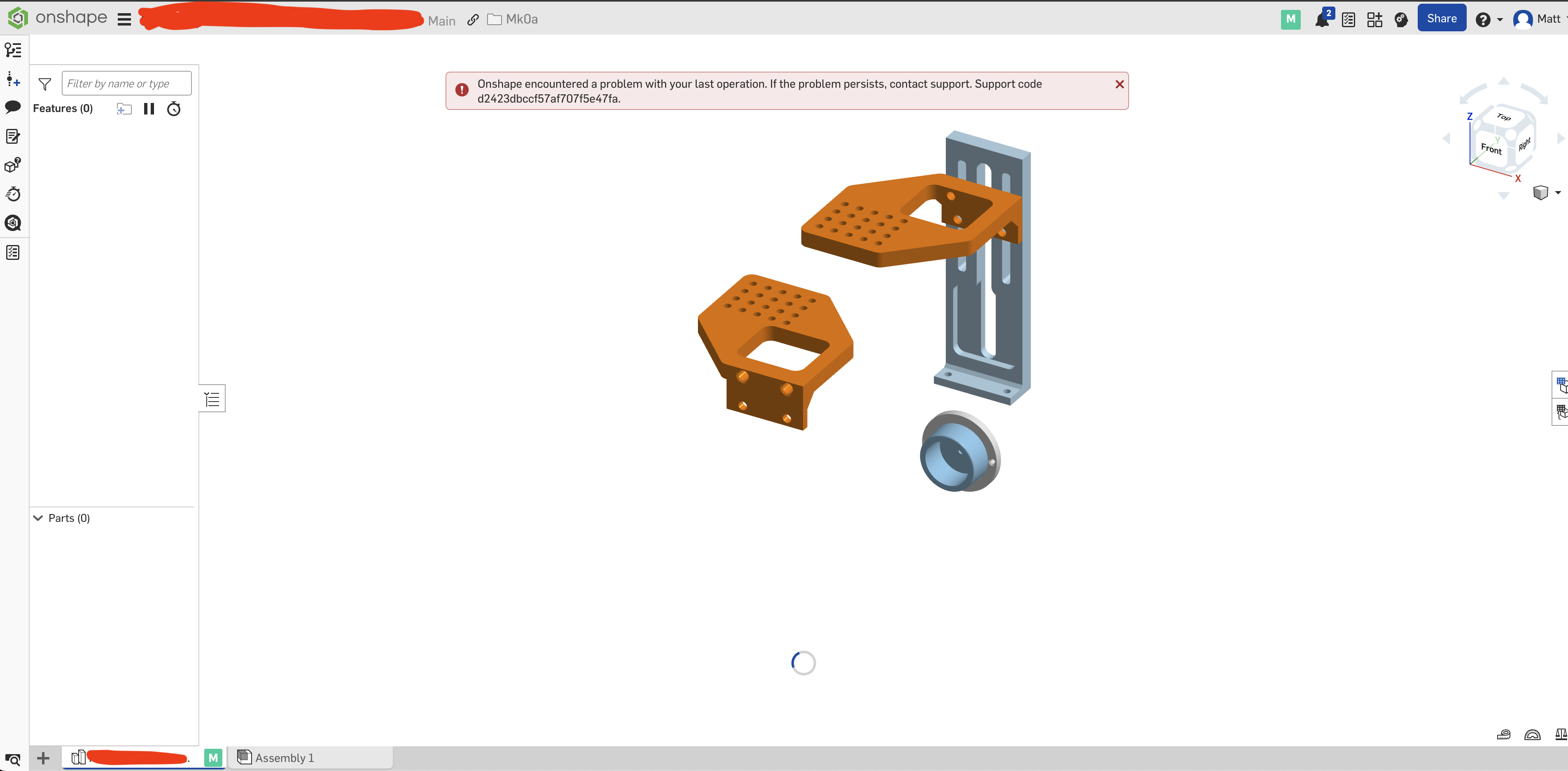The image size is (1568, 771).
Task: Click the Filter by name or type field
Action: pos(126,83)
